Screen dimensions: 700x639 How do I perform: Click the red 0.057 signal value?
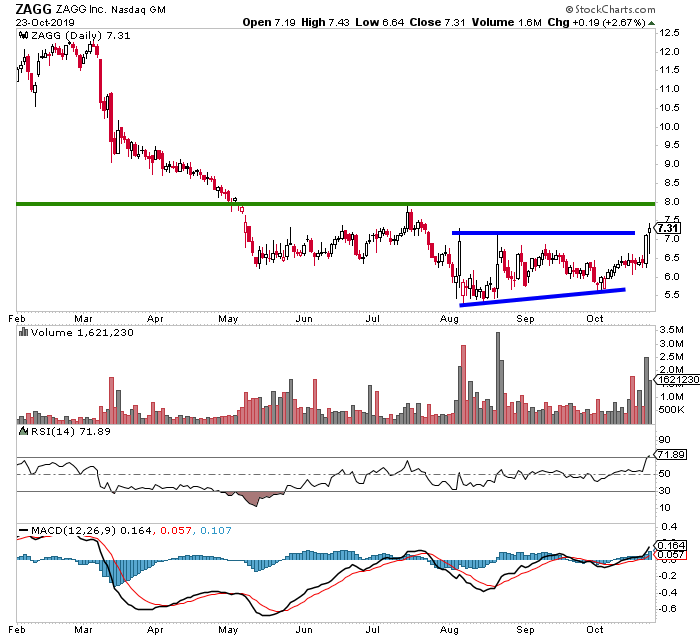[175, 530]
